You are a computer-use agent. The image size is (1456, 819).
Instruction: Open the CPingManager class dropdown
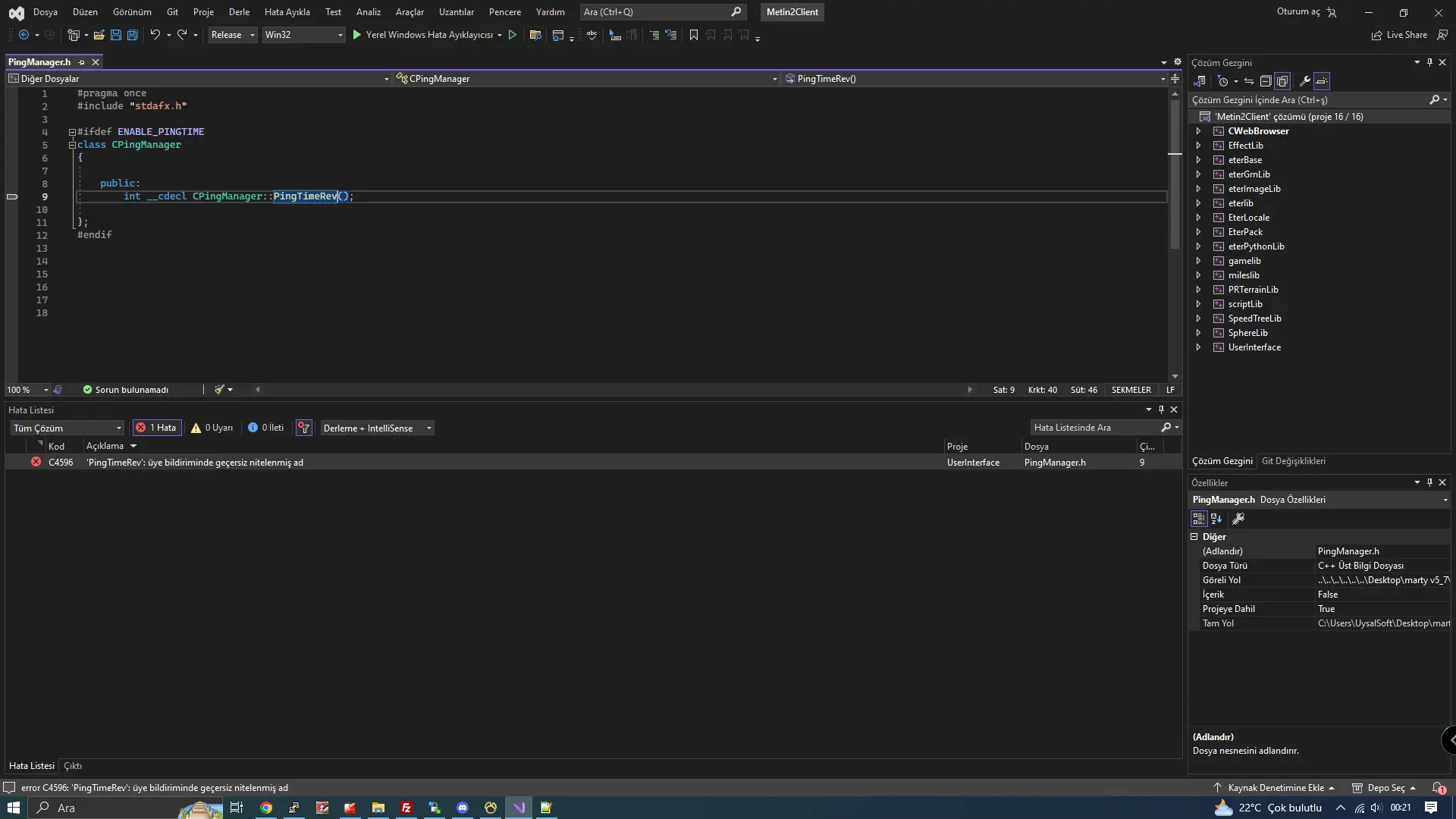pos(586,79)
